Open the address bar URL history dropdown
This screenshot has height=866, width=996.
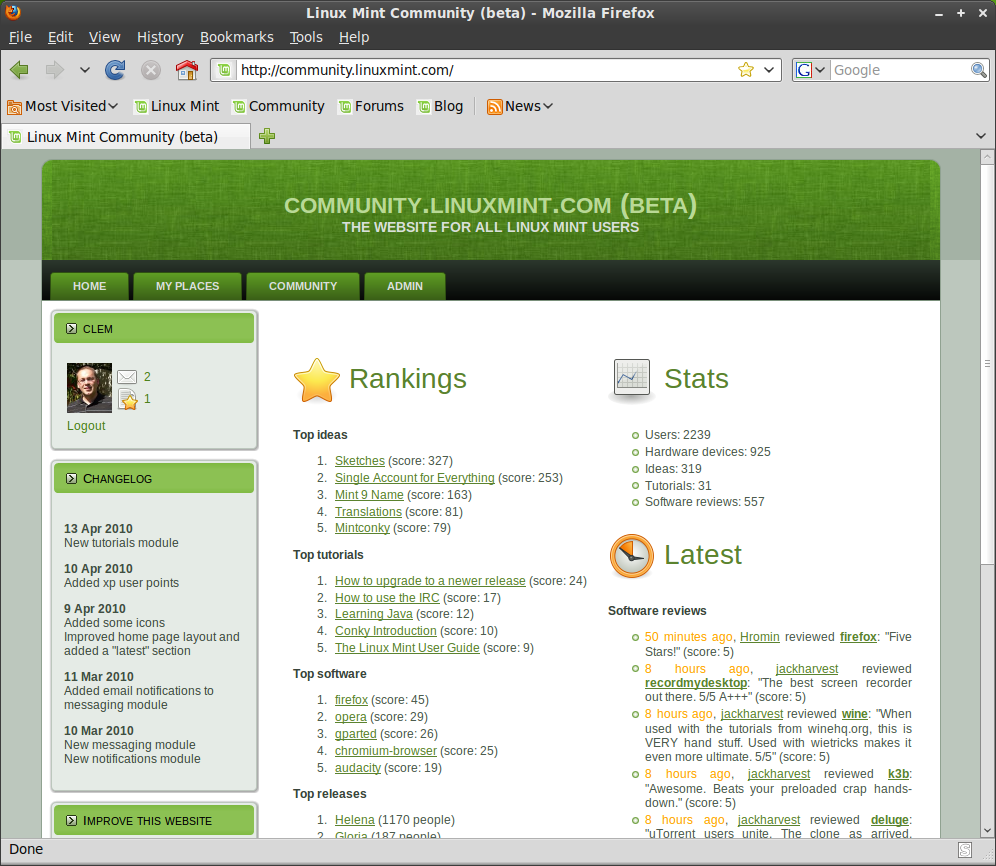[769, 70]
